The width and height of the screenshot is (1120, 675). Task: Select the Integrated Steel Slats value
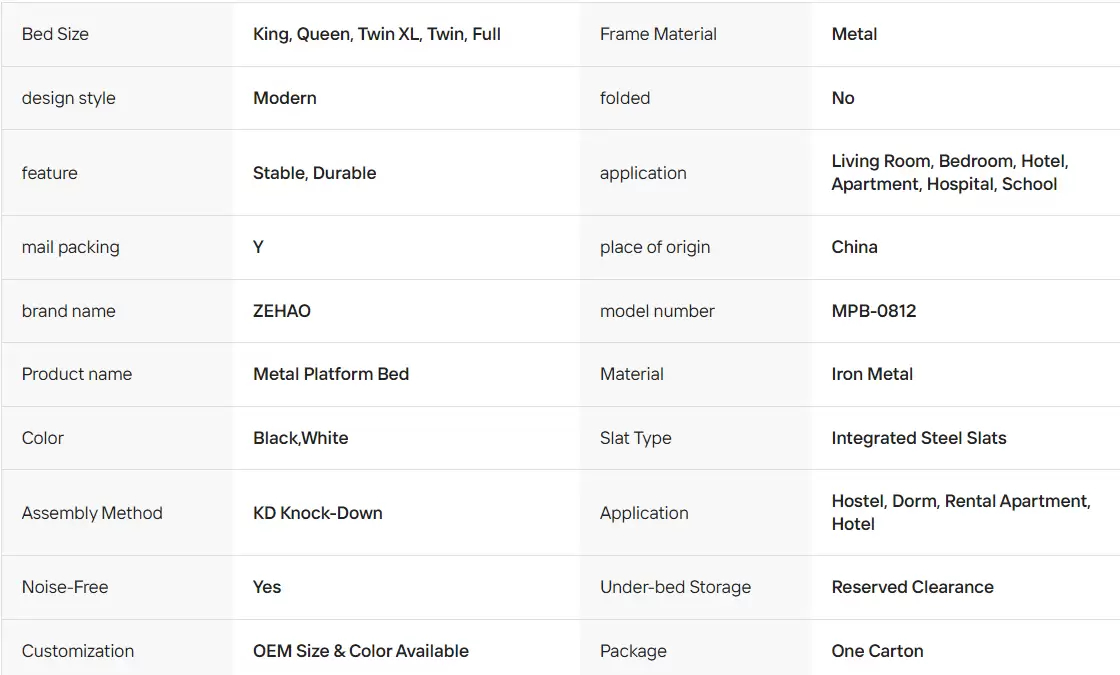click(x=919, y=438)
